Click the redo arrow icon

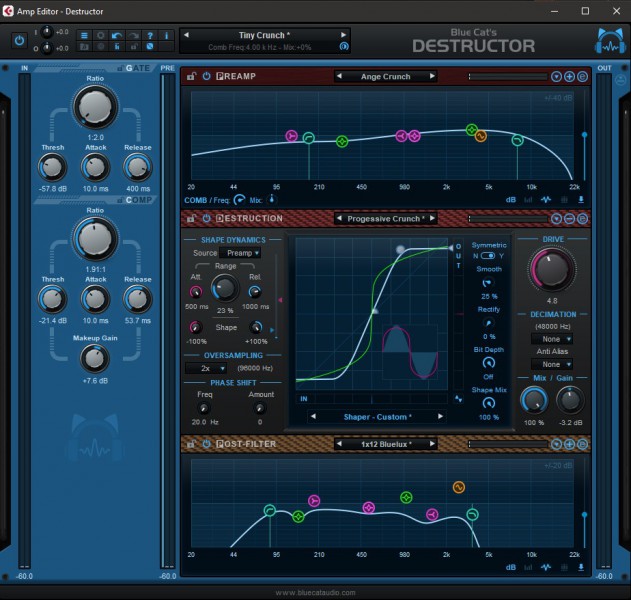coord(134,35)
